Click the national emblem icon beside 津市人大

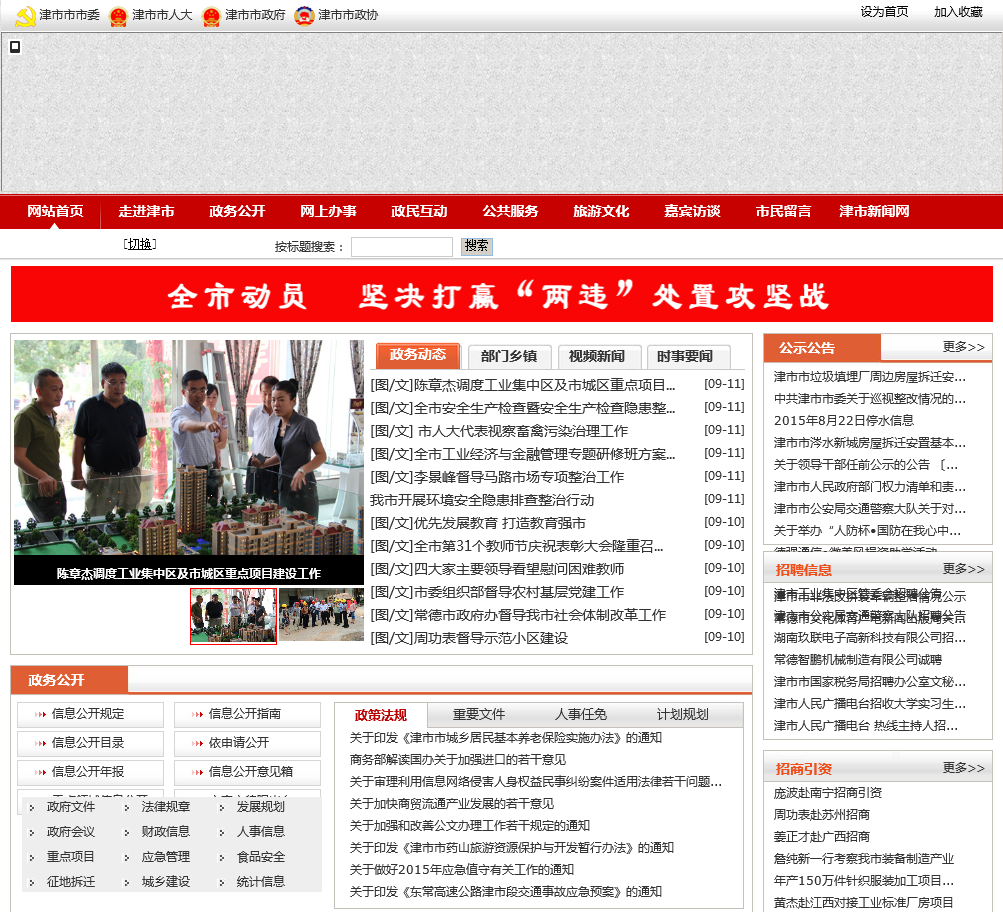tap(118, 16)
